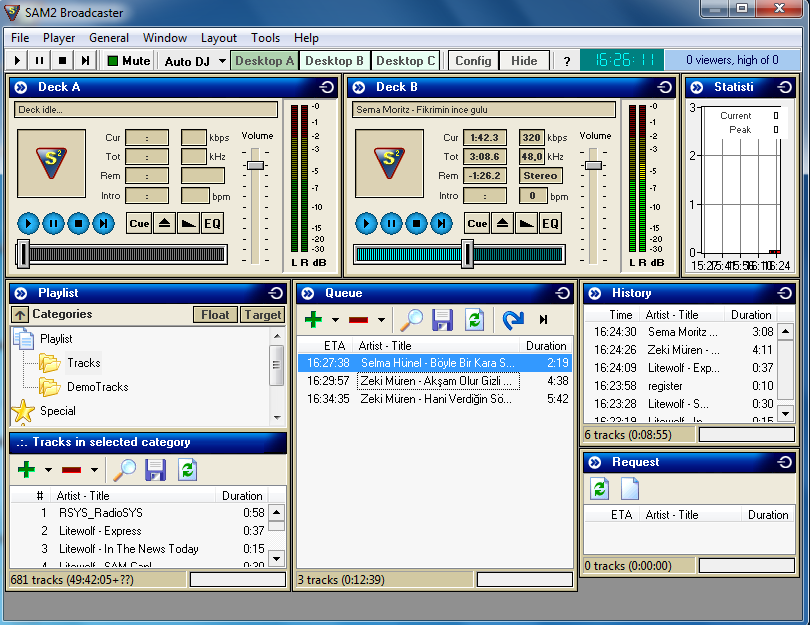Viewport: 810px width, 625px height.
Task: Click the skip icon in Queue toolbar
Action: tap(543, 320)
